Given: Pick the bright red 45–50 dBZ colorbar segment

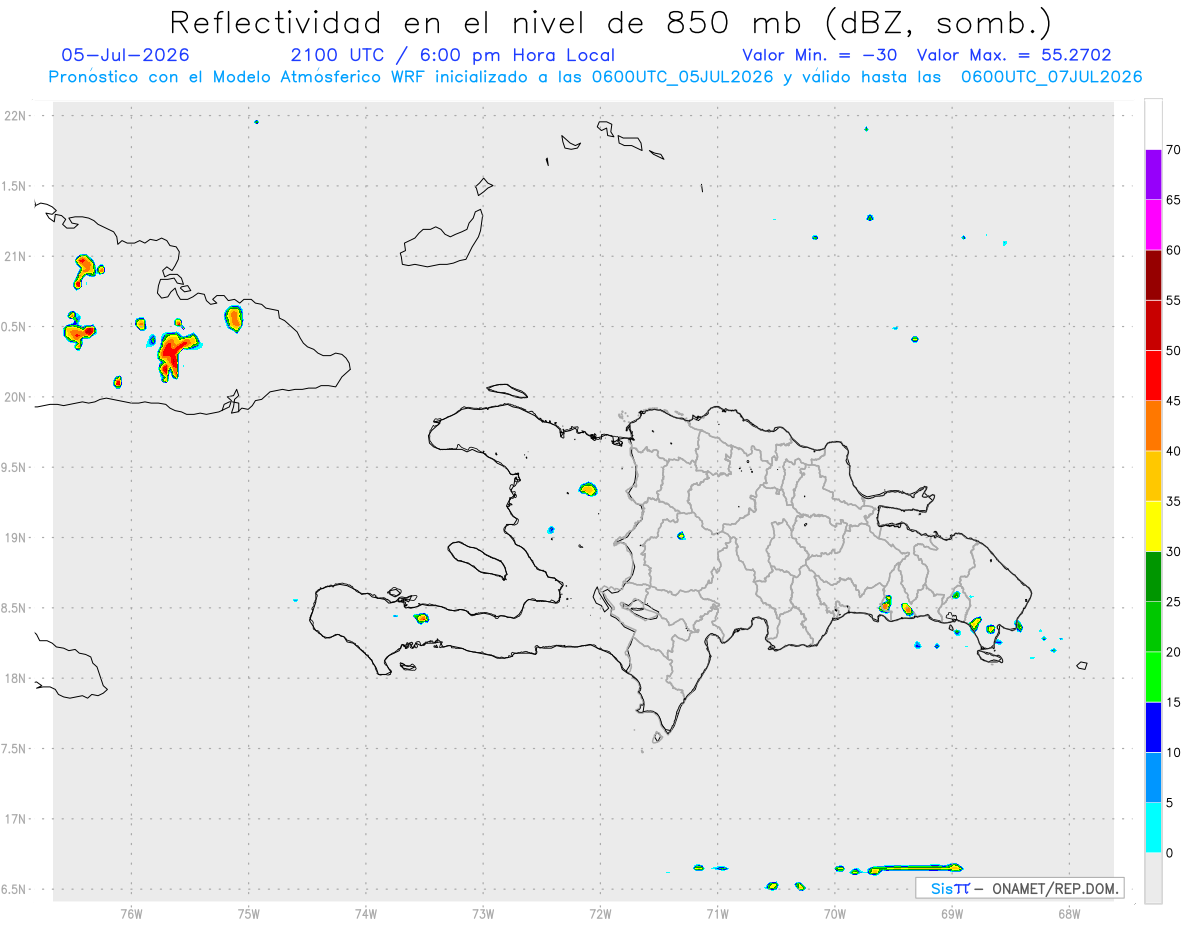Looking at the screenshot, I should (x=1153, y=376).
